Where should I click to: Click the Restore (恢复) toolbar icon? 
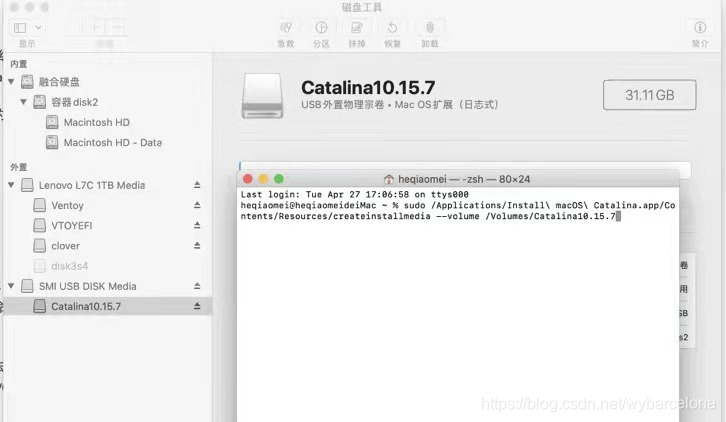point(392,28)
